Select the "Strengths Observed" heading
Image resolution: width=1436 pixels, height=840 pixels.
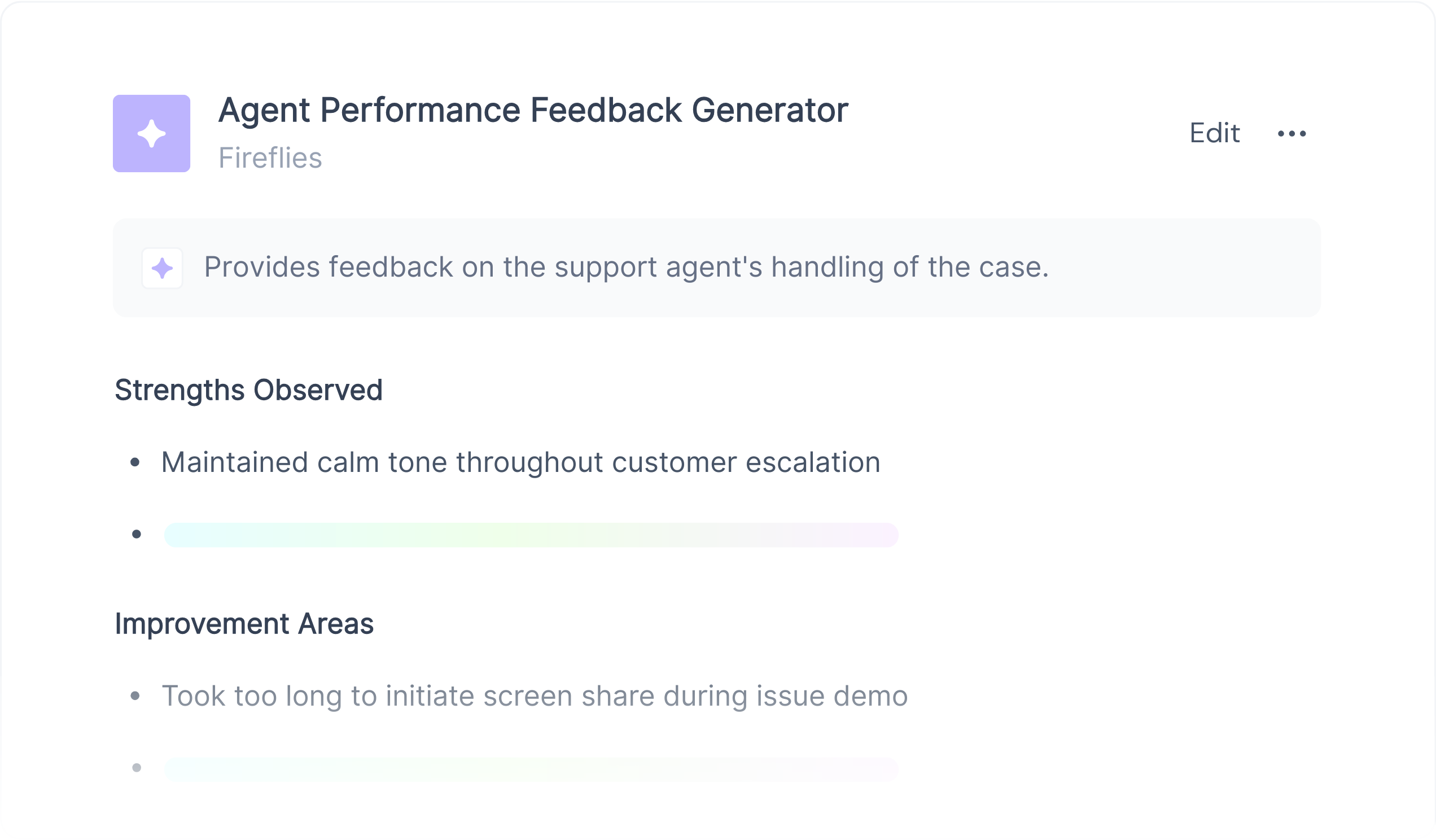pyautogui.click(x=248, y=391)
